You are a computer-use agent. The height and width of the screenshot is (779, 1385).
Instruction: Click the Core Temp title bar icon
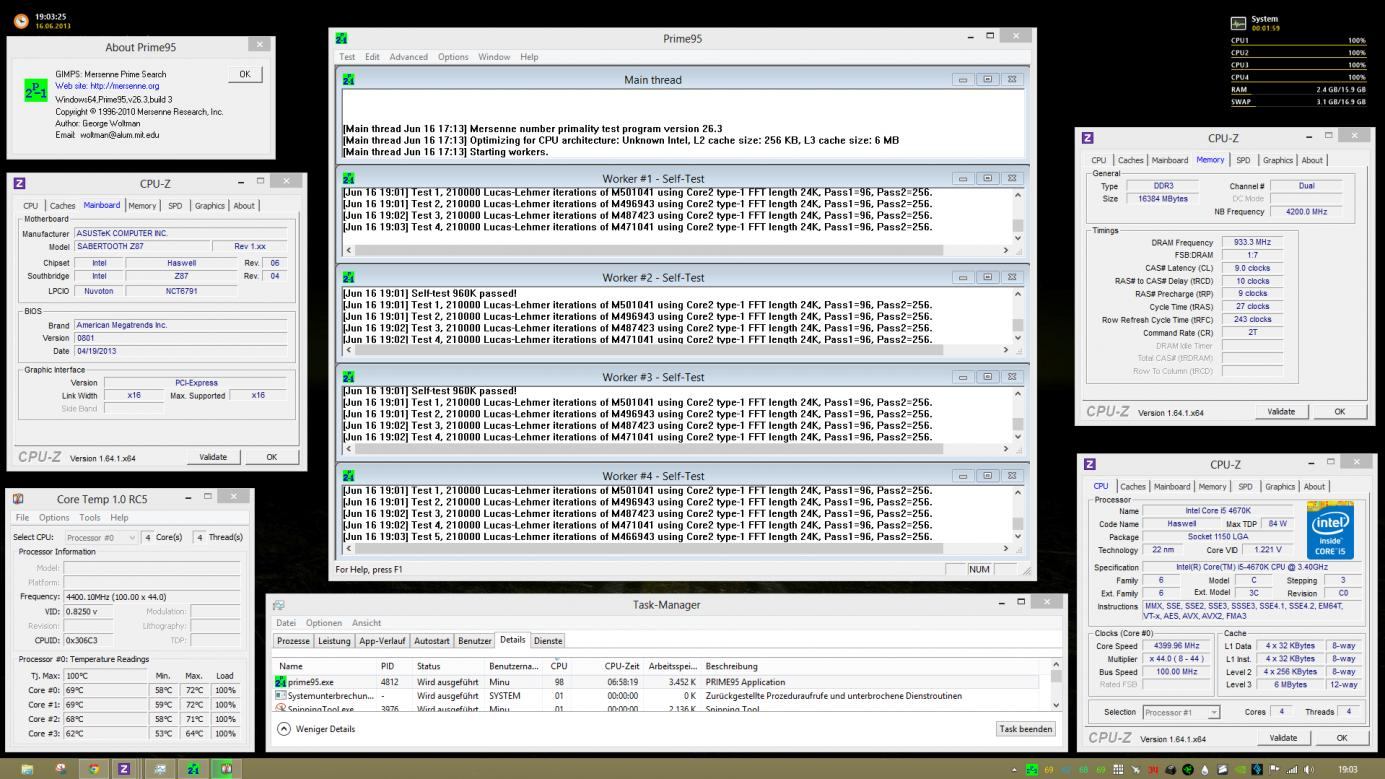click(19, 498)
